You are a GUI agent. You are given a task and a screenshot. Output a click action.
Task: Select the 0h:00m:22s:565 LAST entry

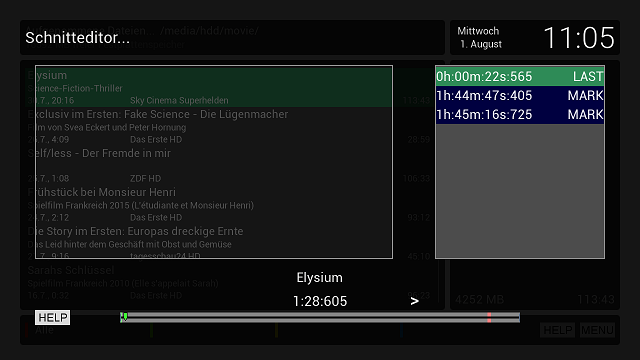point(520,76)
